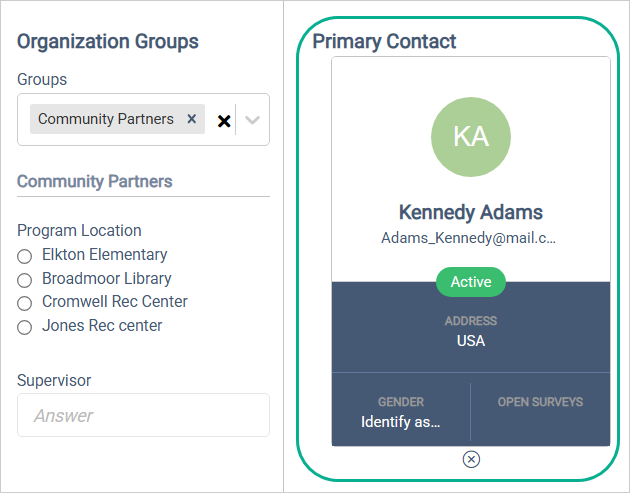The width and height of the screenshot is (630, 493).
Task: Remove the Community Partners chip
Action: click(192, 119)
